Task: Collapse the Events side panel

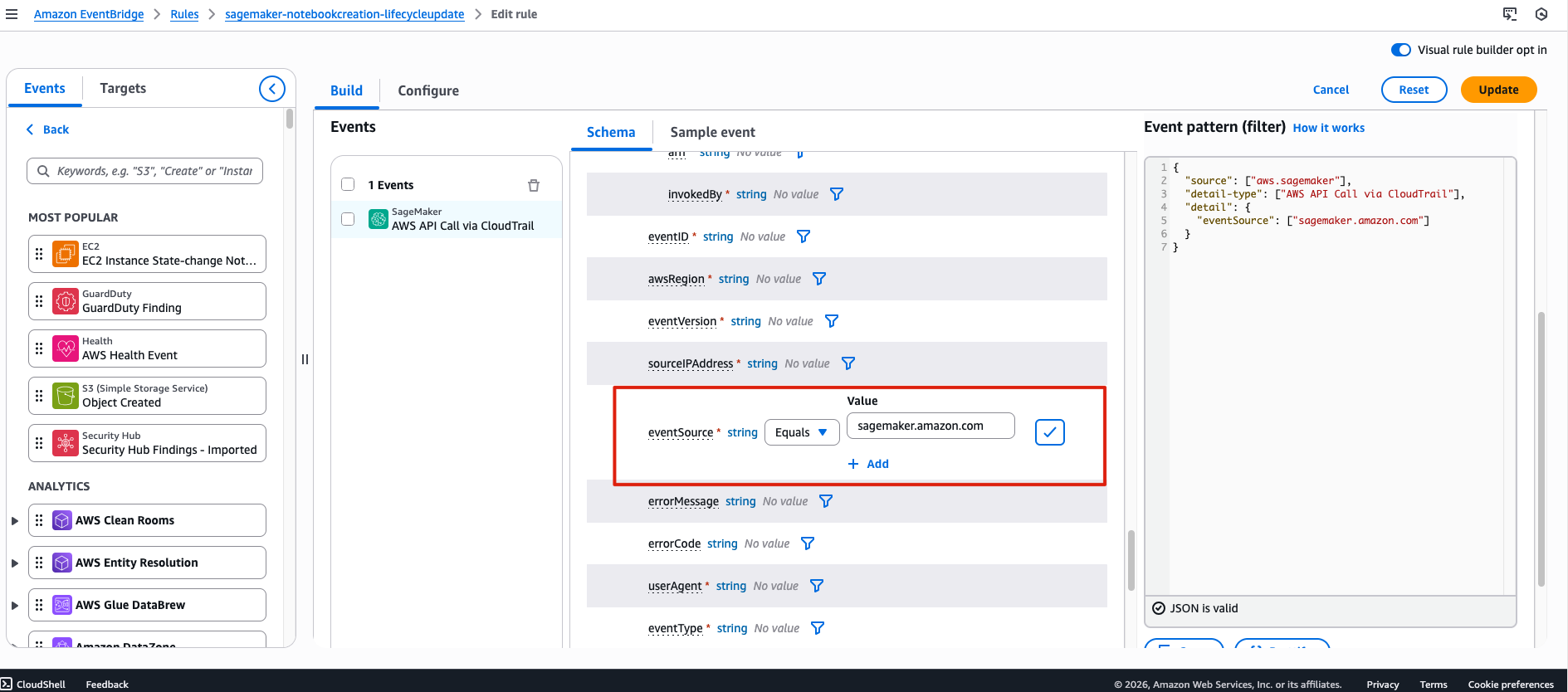Action: coord(271,89)
